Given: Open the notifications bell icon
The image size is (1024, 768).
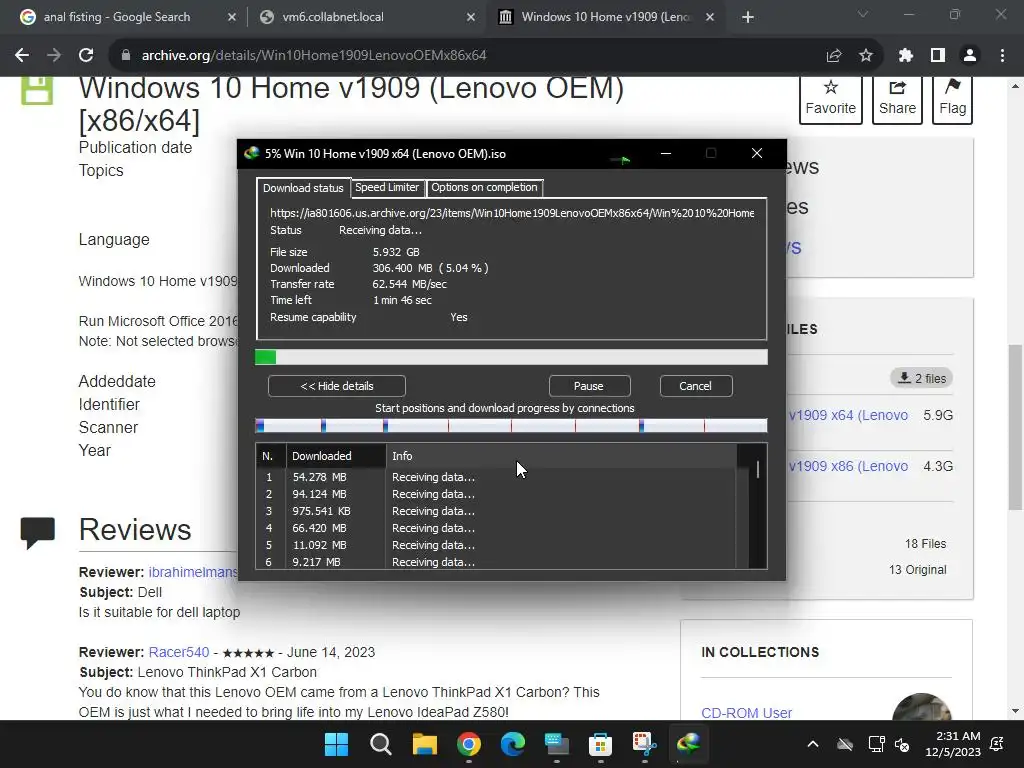Looking at the screenshot, I should [x=997, y=744].
